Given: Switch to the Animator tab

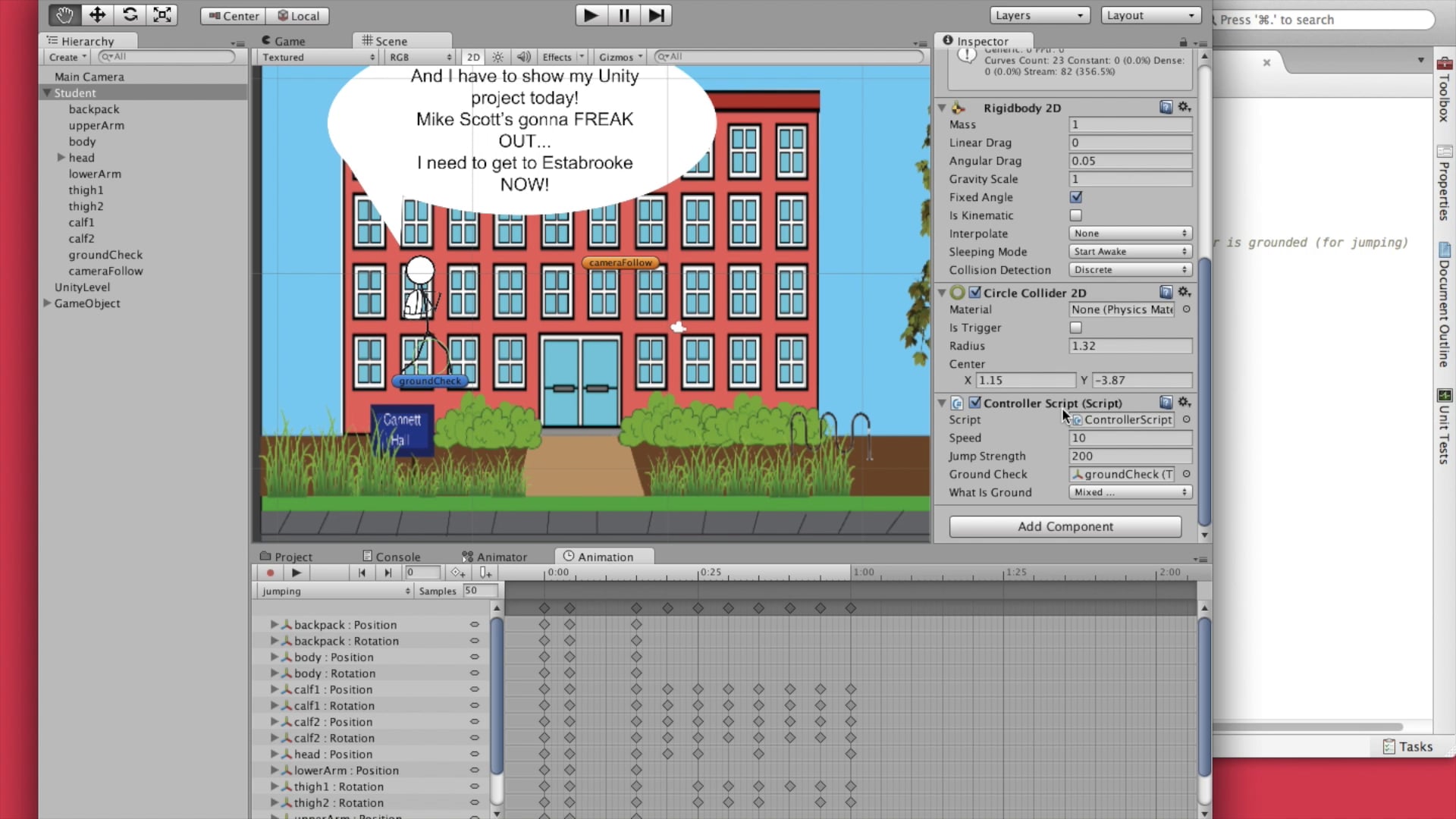Looking at the screenshot, I should (494, 557).
